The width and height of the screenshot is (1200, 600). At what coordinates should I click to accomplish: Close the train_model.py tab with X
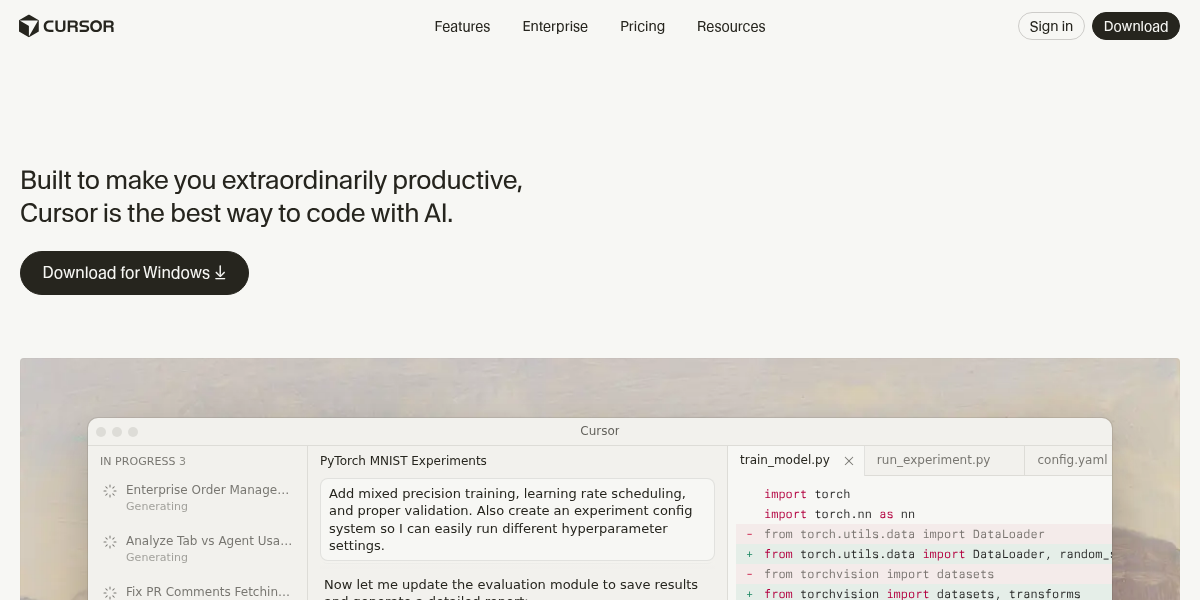coord(849,461)
